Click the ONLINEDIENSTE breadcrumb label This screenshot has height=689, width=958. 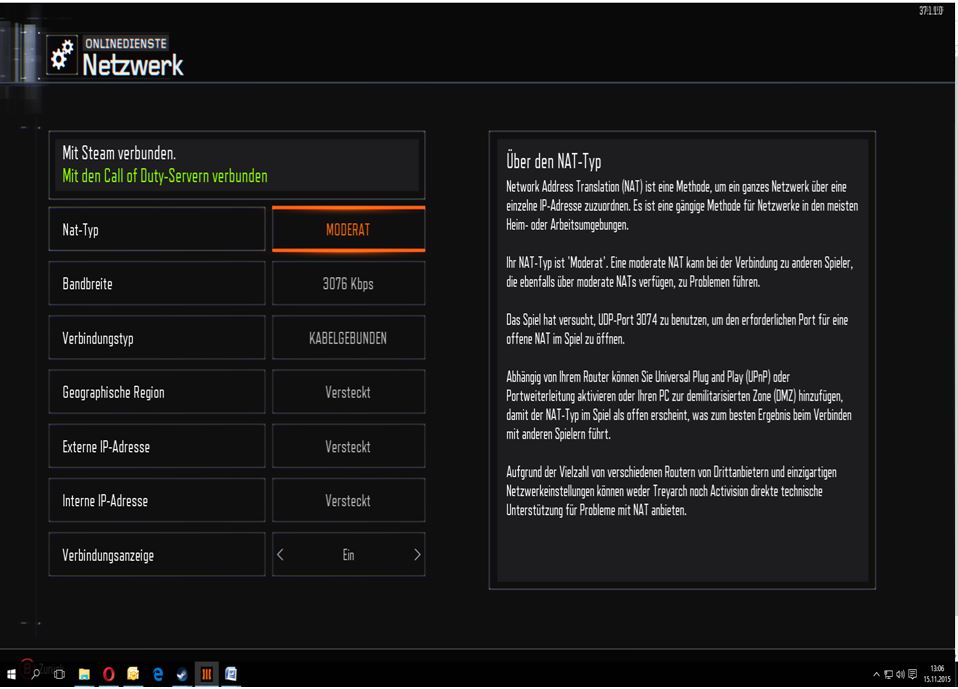126,43
